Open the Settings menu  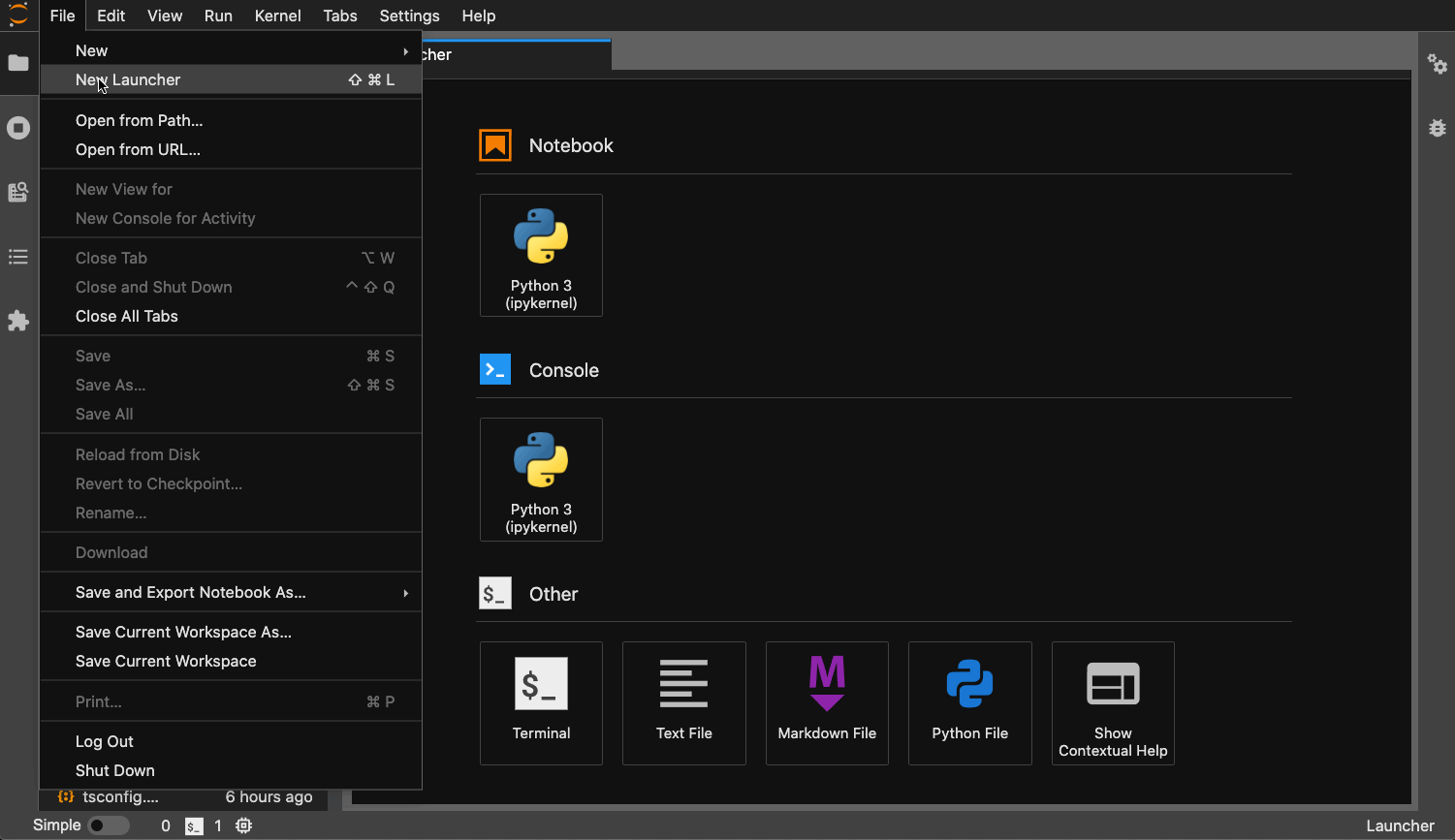pyautogui.click(x=409, y=16)
